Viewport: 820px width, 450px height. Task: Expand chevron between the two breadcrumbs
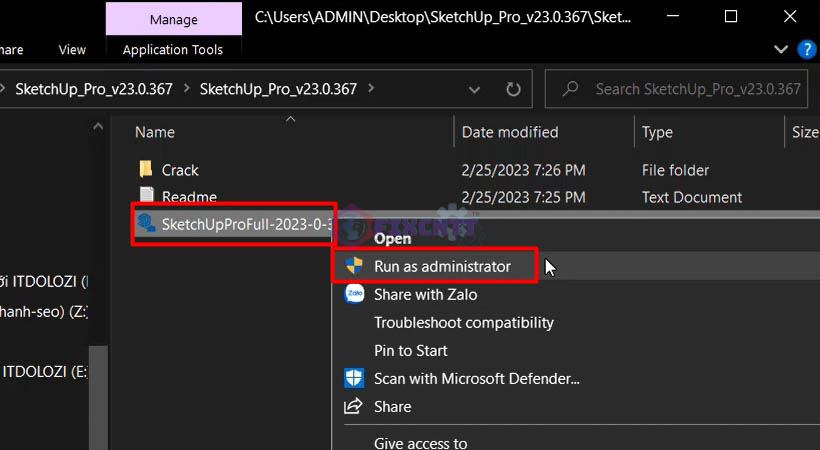click(187, 88)
